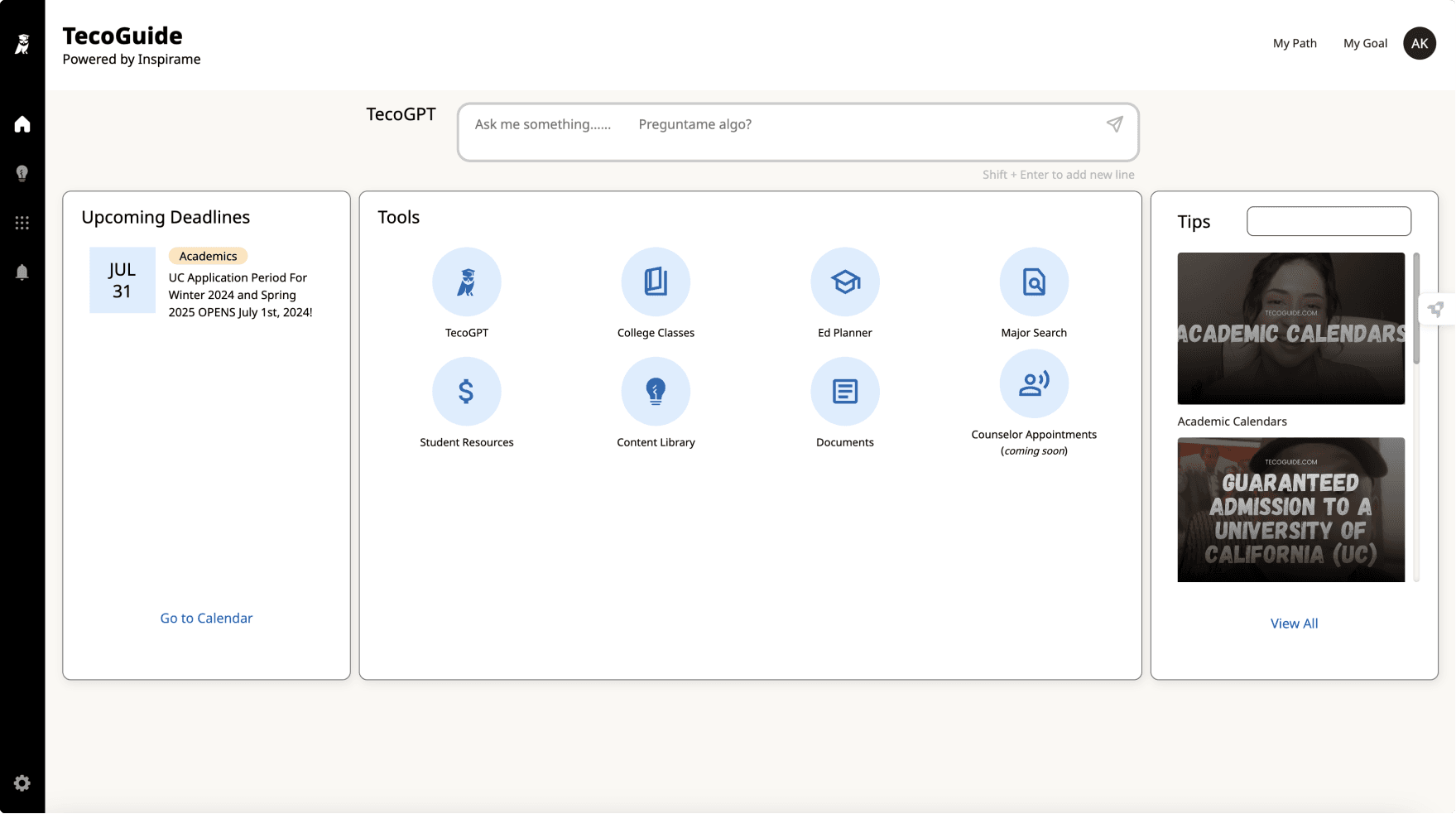The height and width of the screenshot is (814, 1456).
Task: Open the Academic Calendars video thumbnail
Action: coord(1290,329)
